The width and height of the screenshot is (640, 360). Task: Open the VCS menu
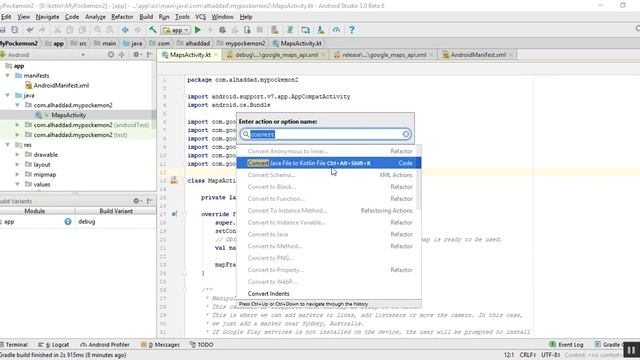point(200,17)
